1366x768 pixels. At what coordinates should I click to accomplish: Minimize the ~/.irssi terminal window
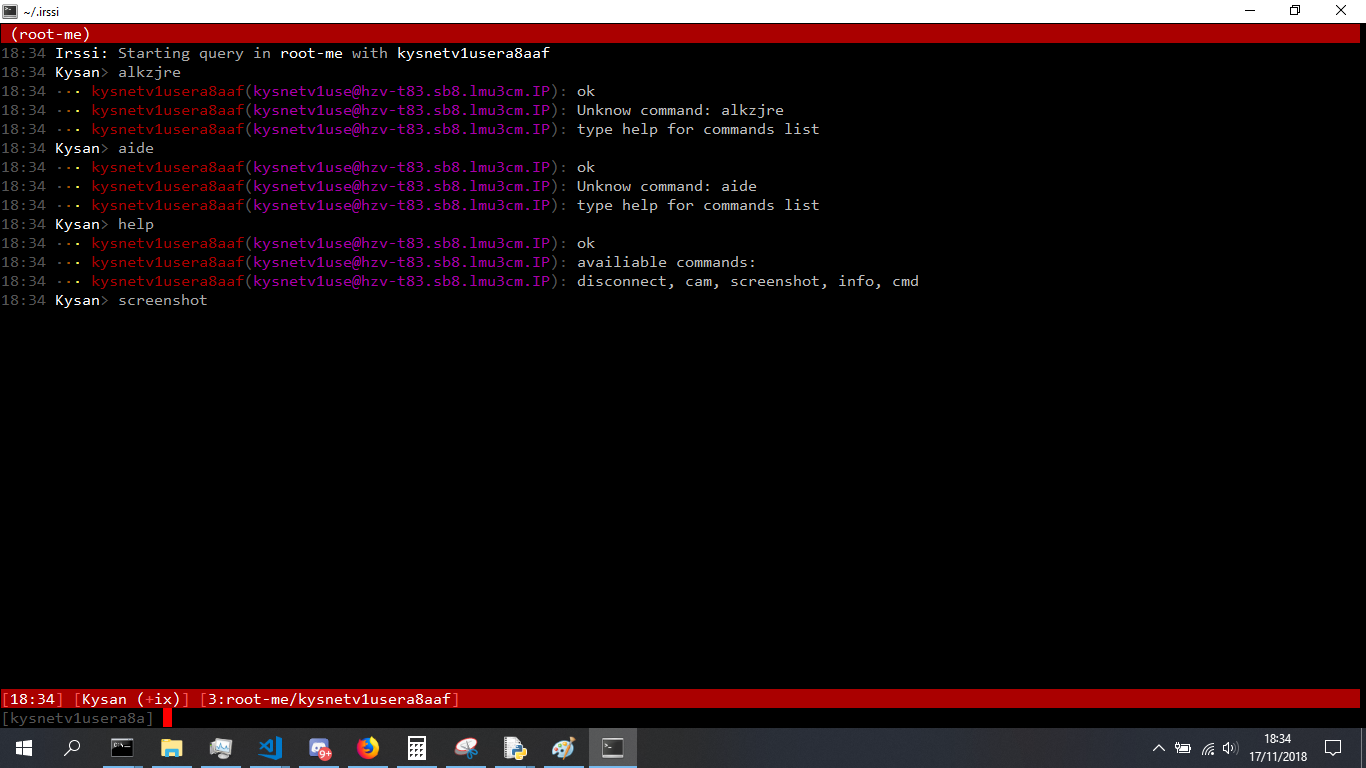[x=1250, y=11]
